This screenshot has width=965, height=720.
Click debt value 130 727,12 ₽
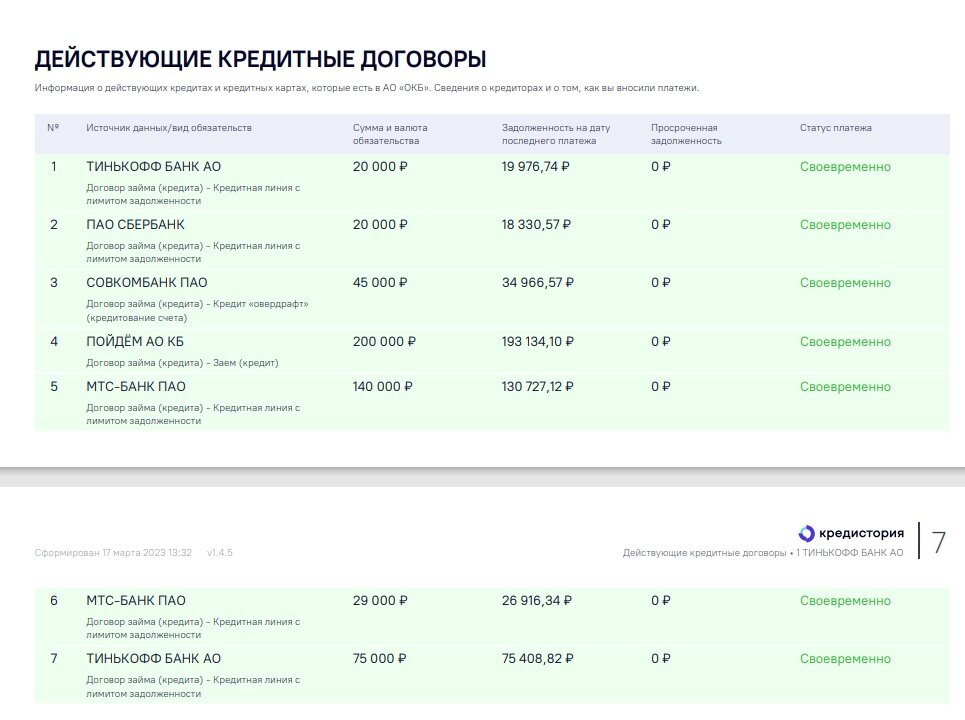click(537, 386)
